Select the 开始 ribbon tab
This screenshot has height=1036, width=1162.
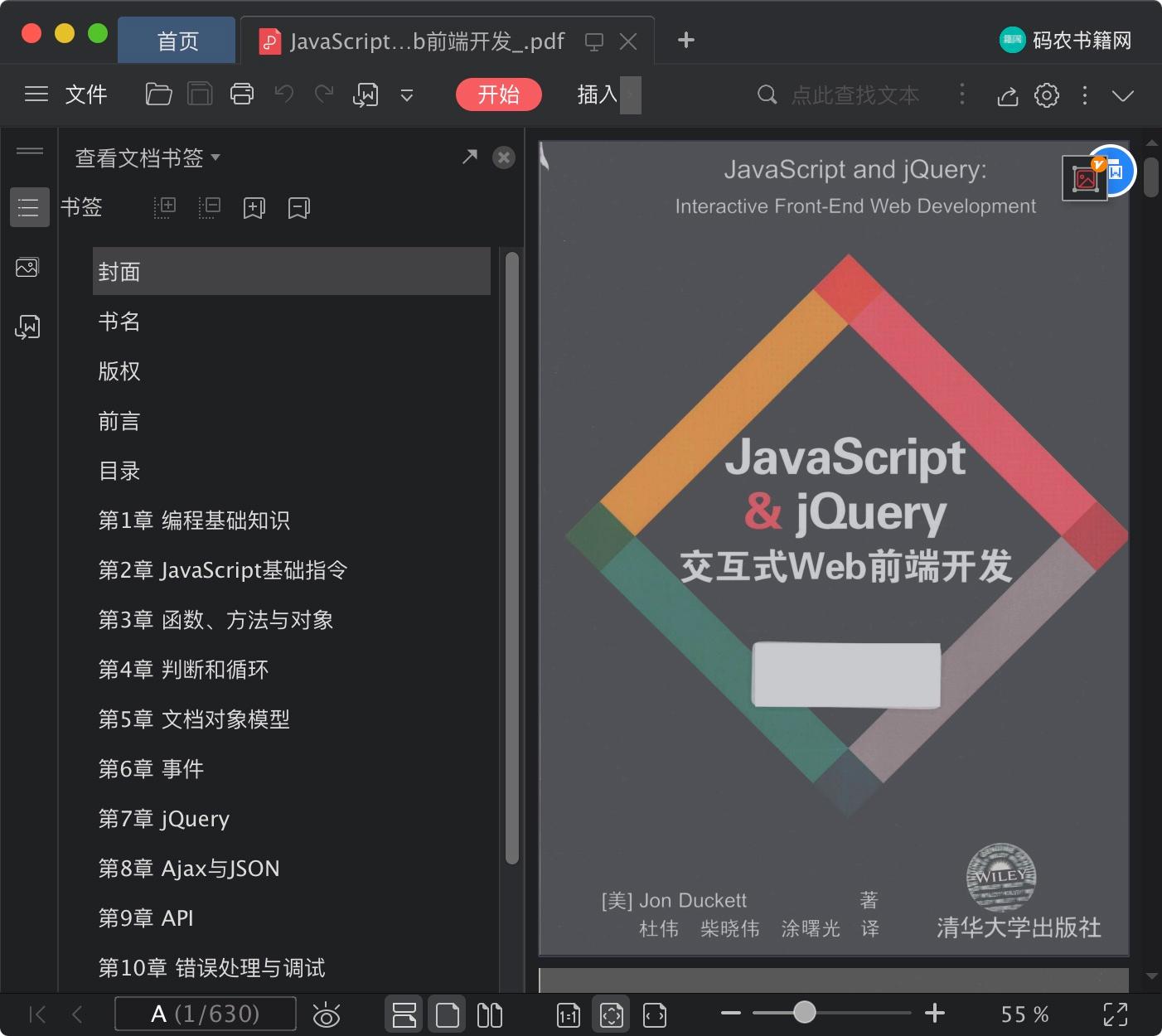(x=499, y=94)
